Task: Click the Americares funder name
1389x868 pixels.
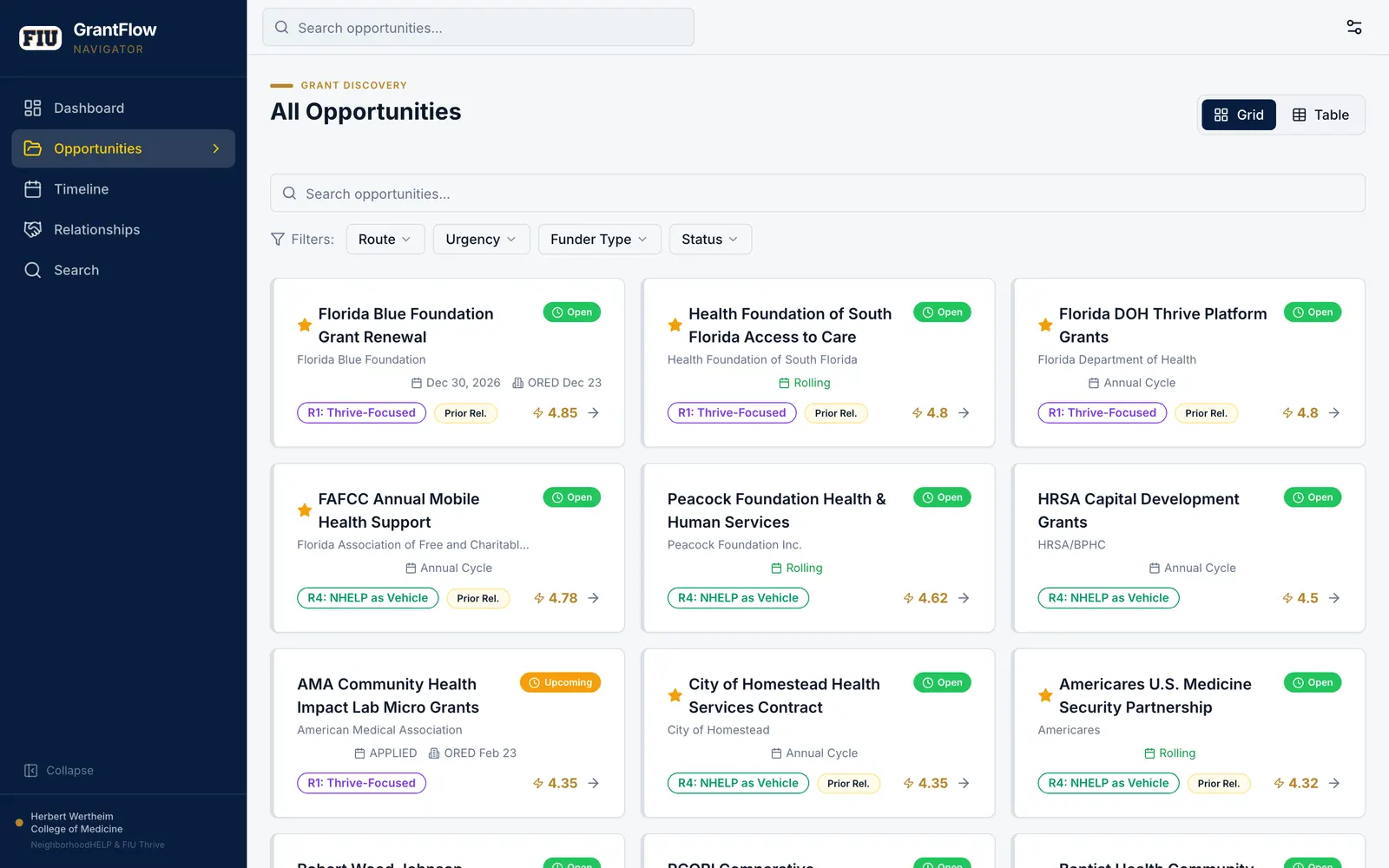Action: (x=1069, y=730)
